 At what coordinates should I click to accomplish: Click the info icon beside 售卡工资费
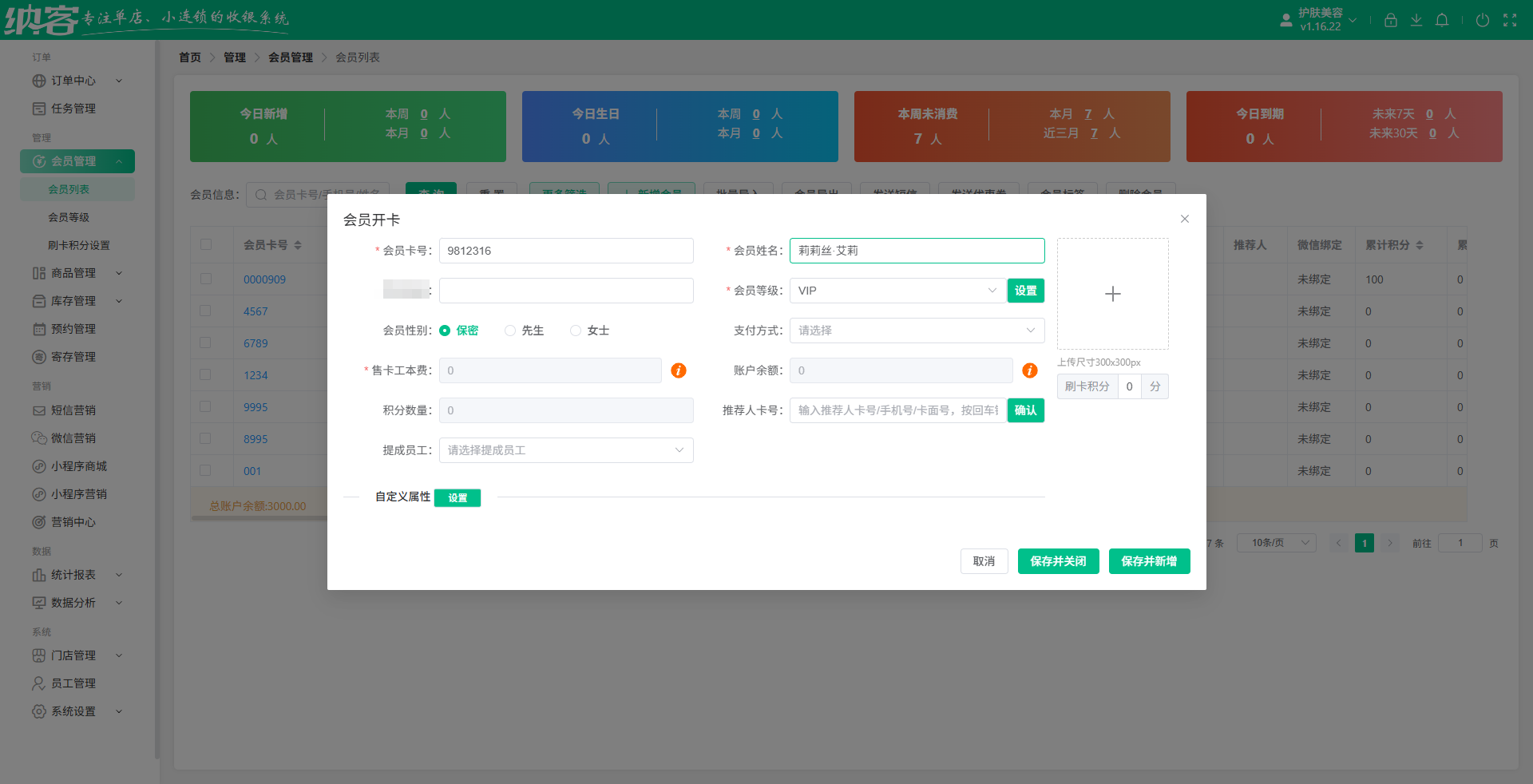point(678,370)
